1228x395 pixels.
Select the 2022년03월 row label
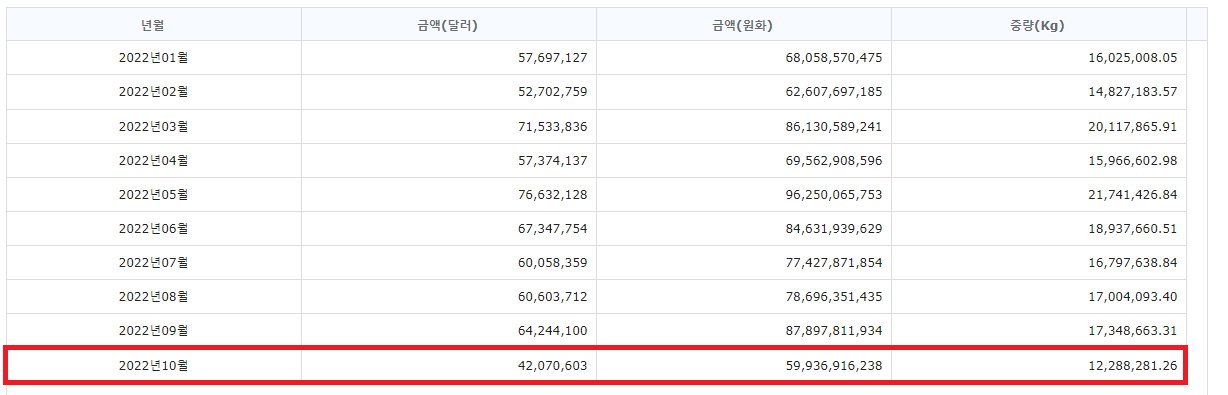point(153,126)
